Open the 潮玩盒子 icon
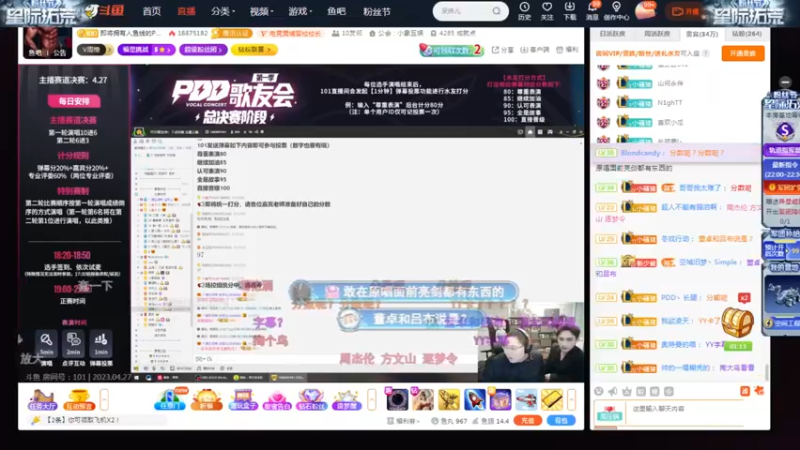The image size is (800, 450). [x=242, y=399]
